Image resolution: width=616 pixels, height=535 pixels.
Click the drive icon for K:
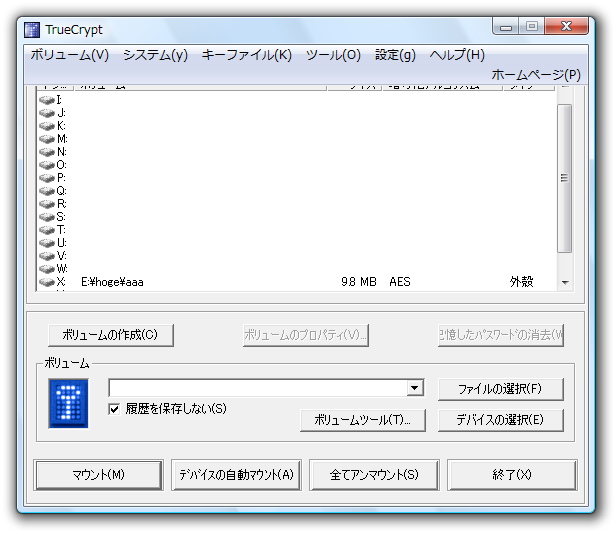47,126
